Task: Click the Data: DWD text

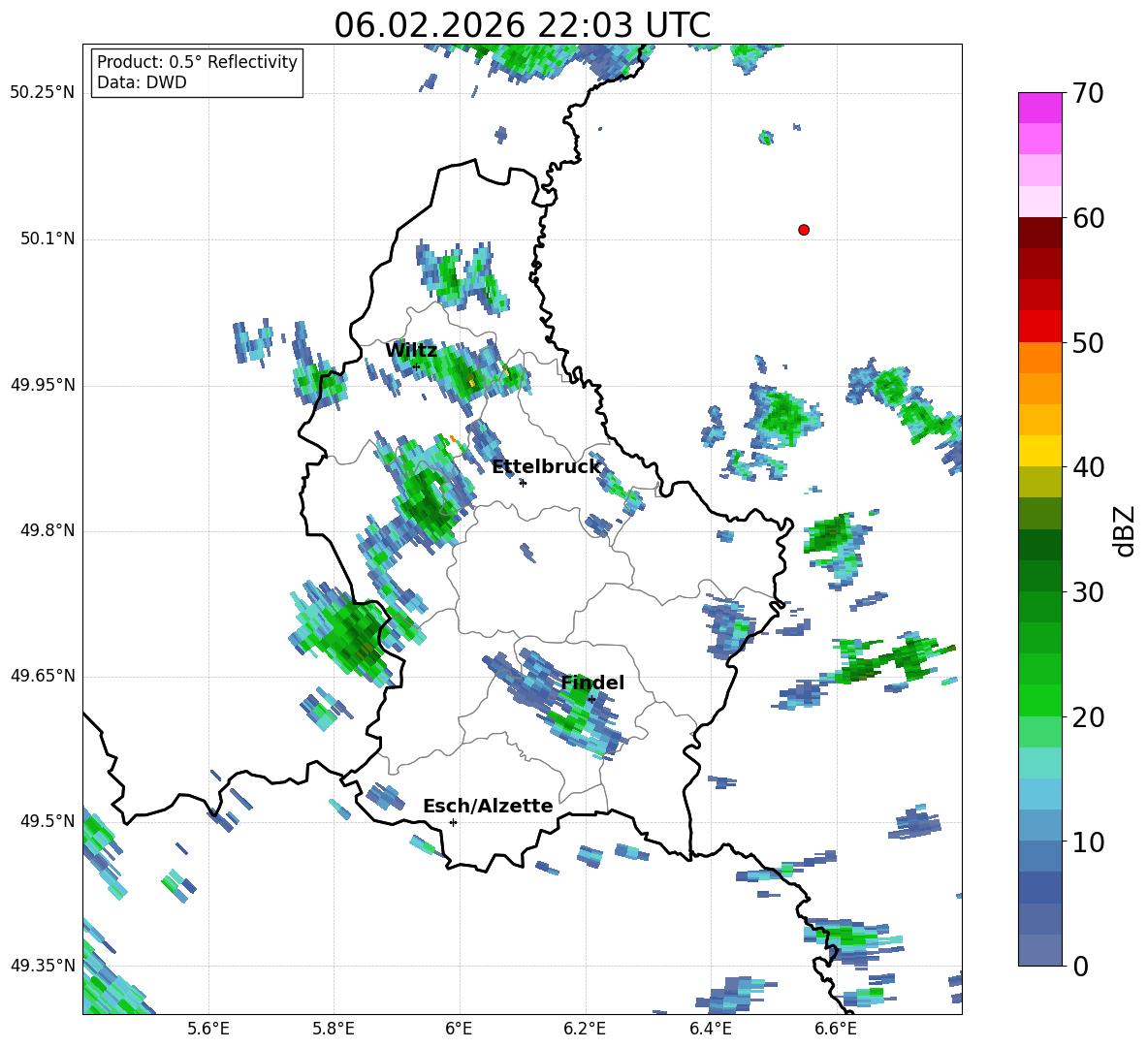Action: click(142, 82)
